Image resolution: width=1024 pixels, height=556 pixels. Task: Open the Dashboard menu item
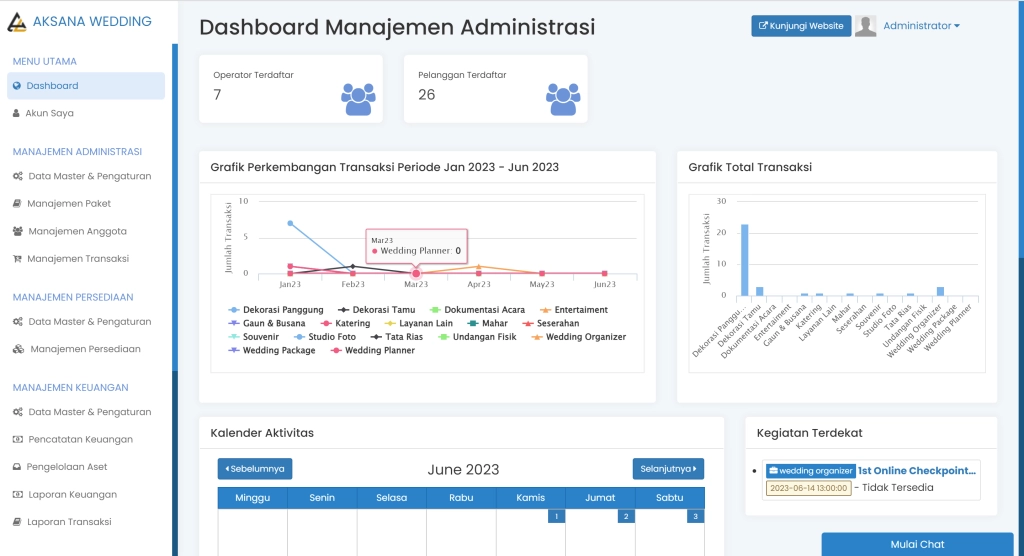(52, 86)
